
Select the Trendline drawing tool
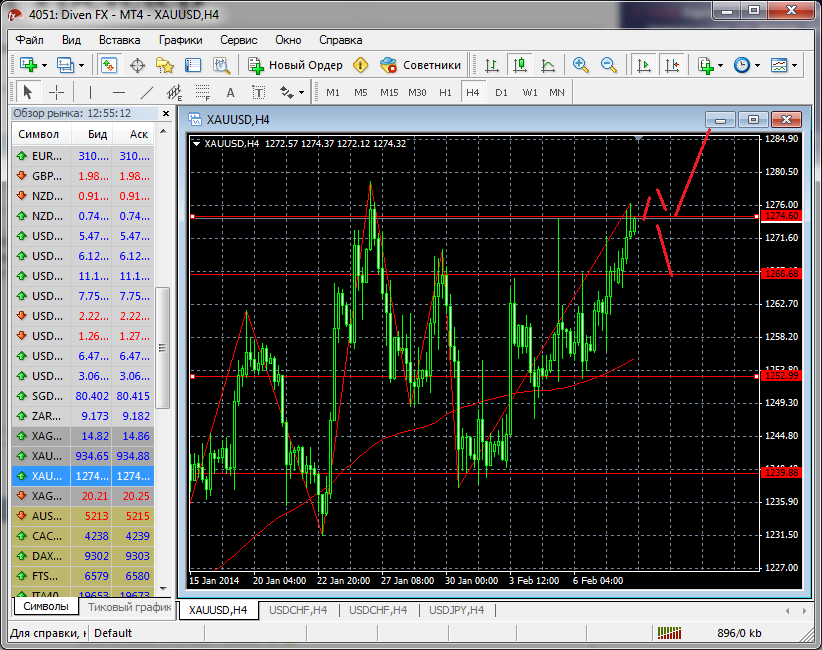147,92
